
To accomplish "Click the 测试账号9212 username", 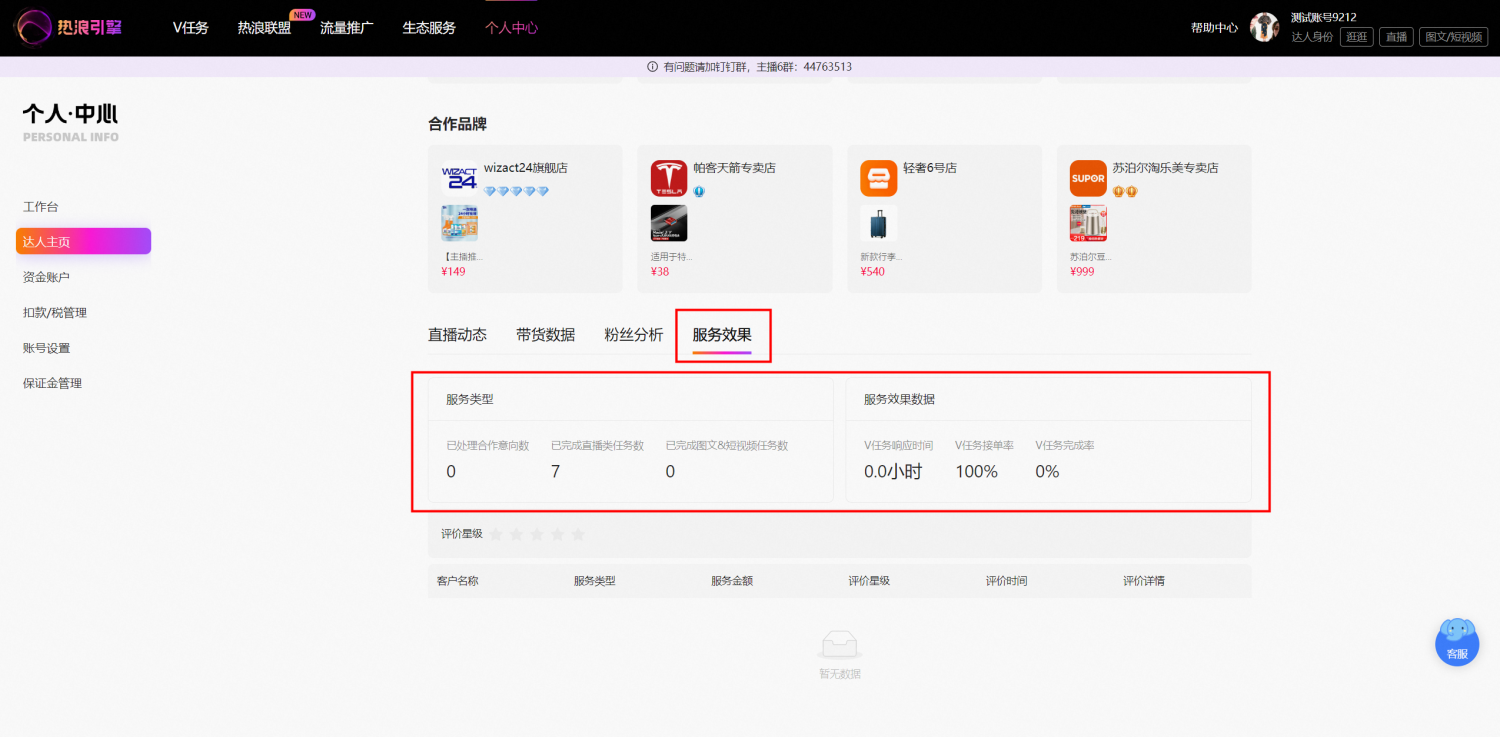I will point(1324,17).
